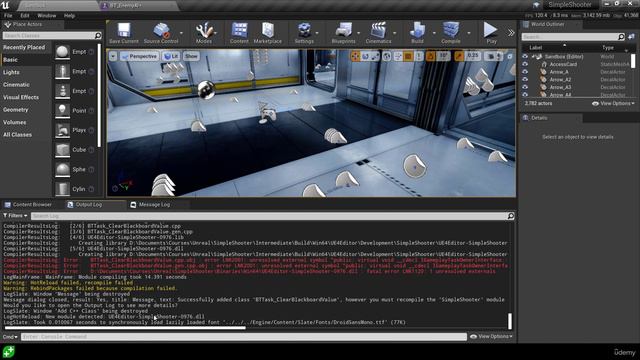Open scale snap value 0.25 dropdown
Screen dimensions: 640x360
coord(473,56)
